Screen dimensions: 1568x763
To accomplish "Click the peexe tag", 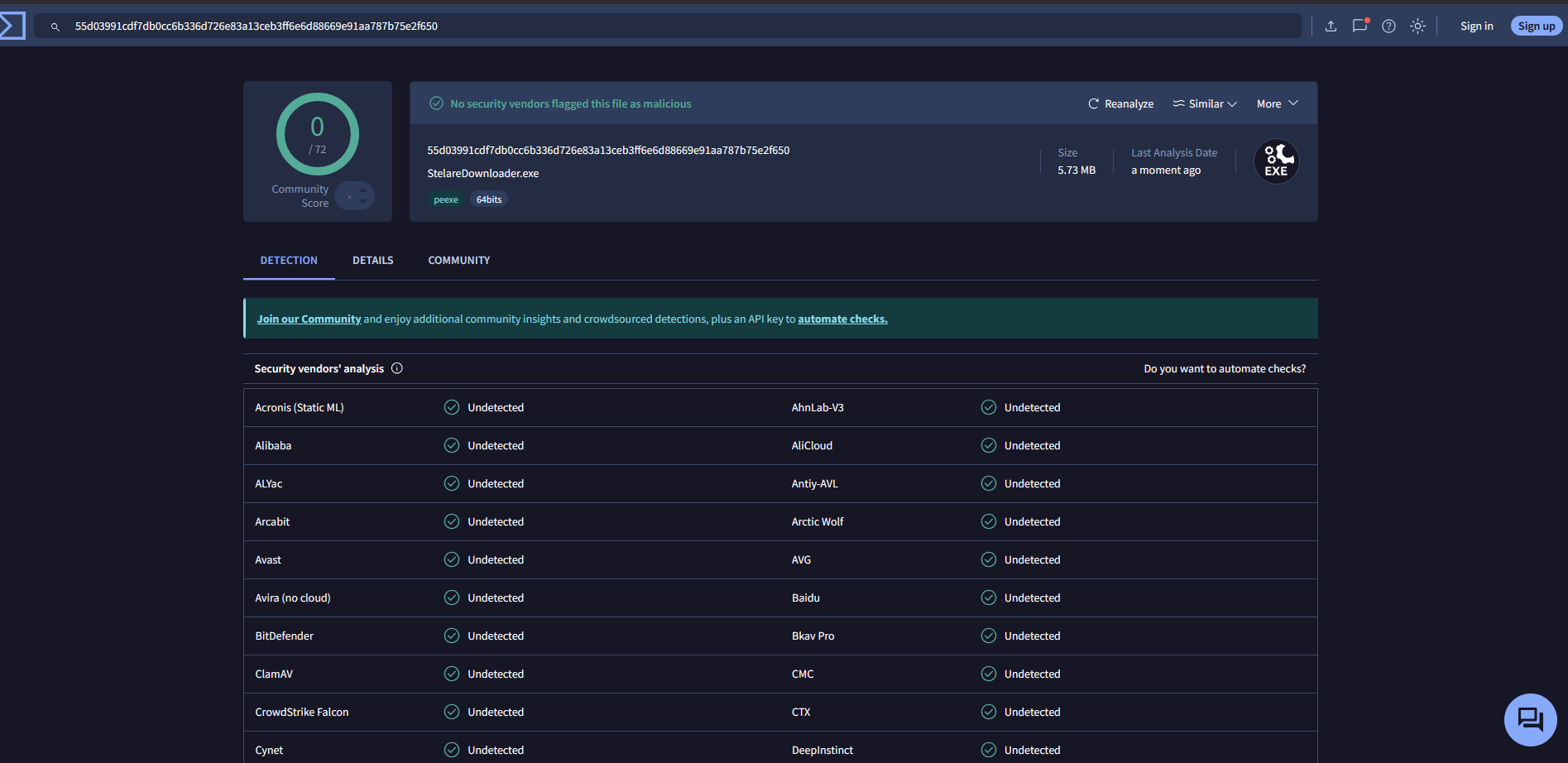I will coord(446,199).
